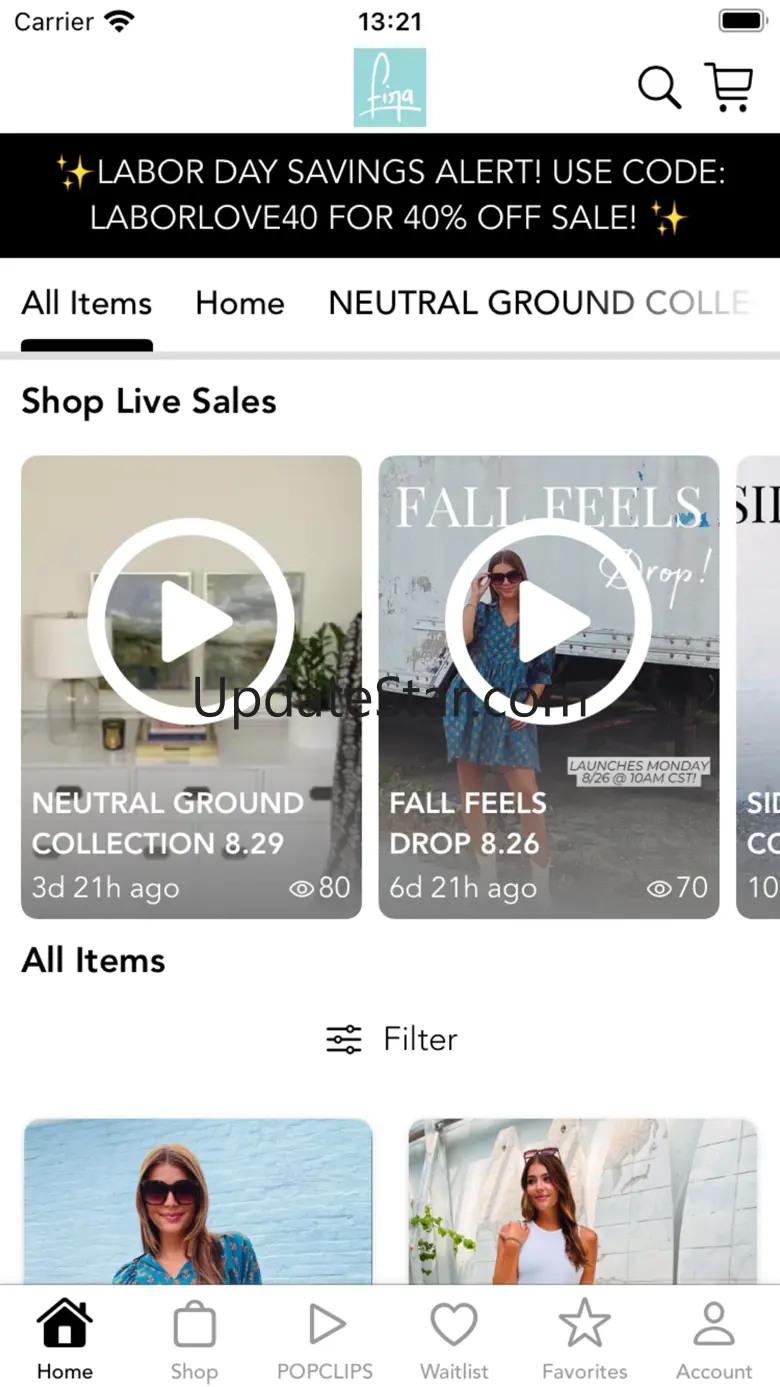Open the Filter options
780x1387 pixels.
[391, 1040]
